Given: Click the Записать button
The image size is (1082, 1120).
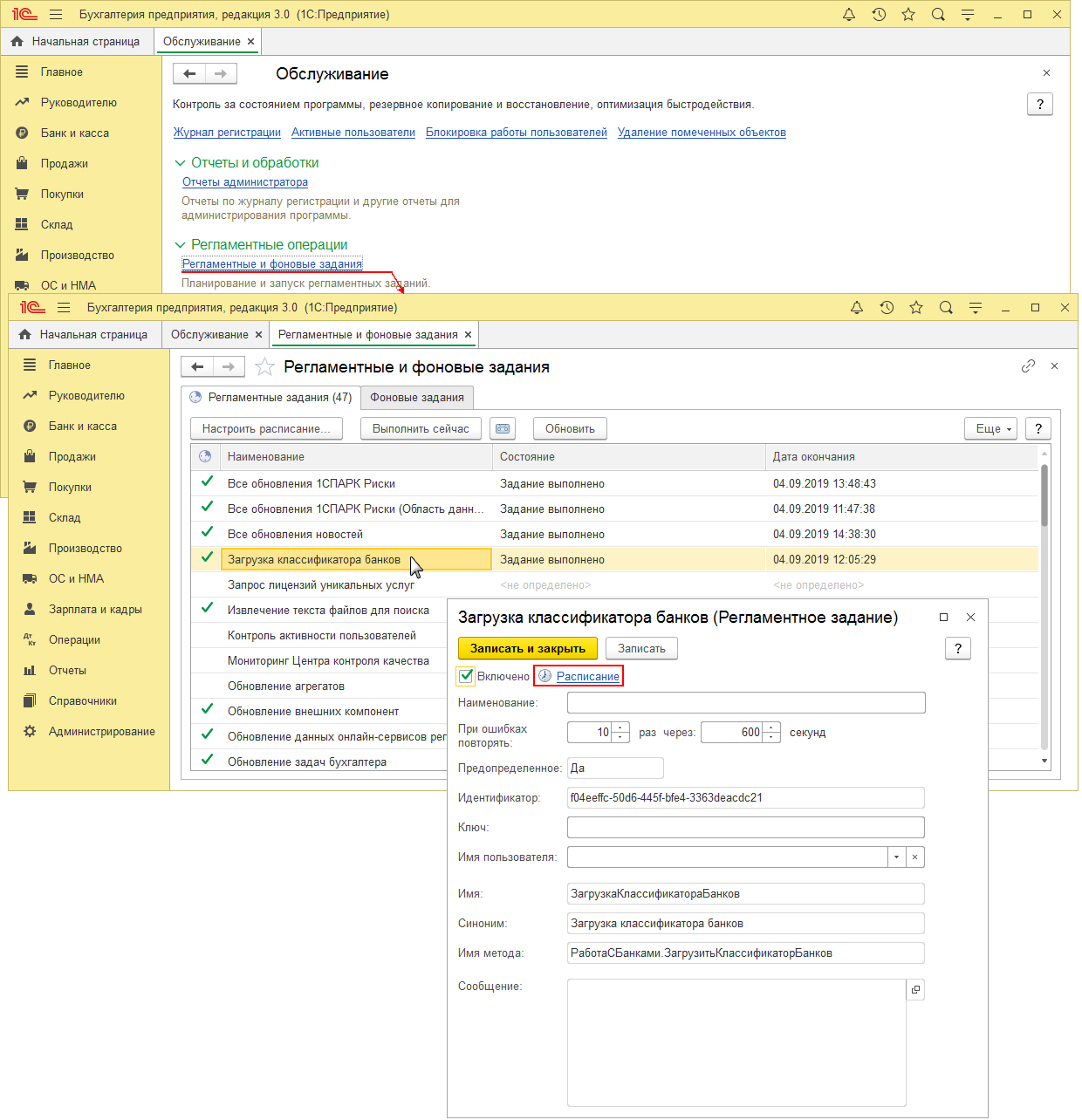Looking at the screenshot, I should pyautogui.click(x=641, y=648).
